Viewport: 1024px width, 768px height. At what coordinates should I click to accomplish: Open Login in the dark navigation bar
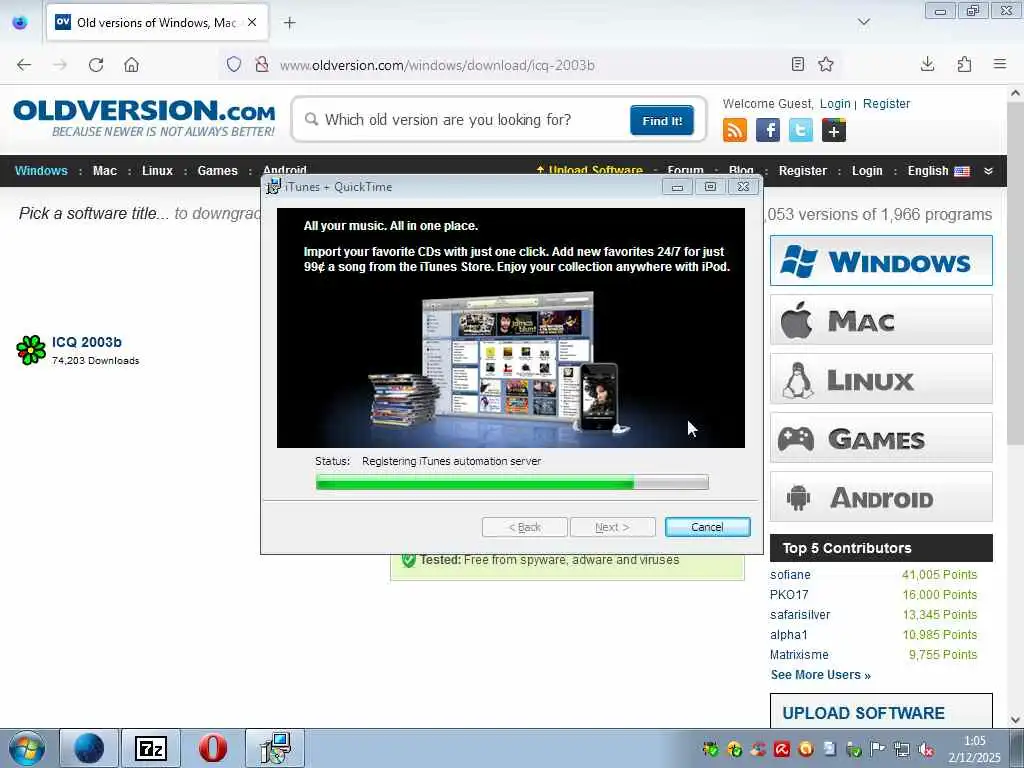[x=867, y=170]
